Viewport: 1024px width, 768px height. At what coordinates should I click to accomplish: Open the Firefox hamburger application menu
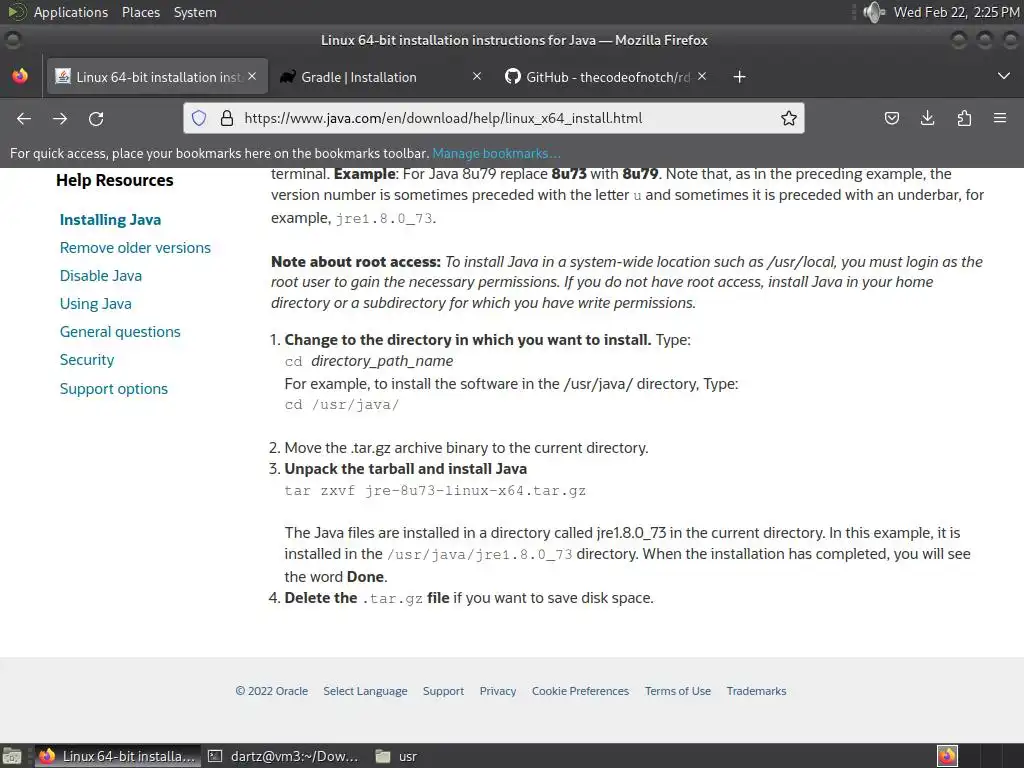1000,118
